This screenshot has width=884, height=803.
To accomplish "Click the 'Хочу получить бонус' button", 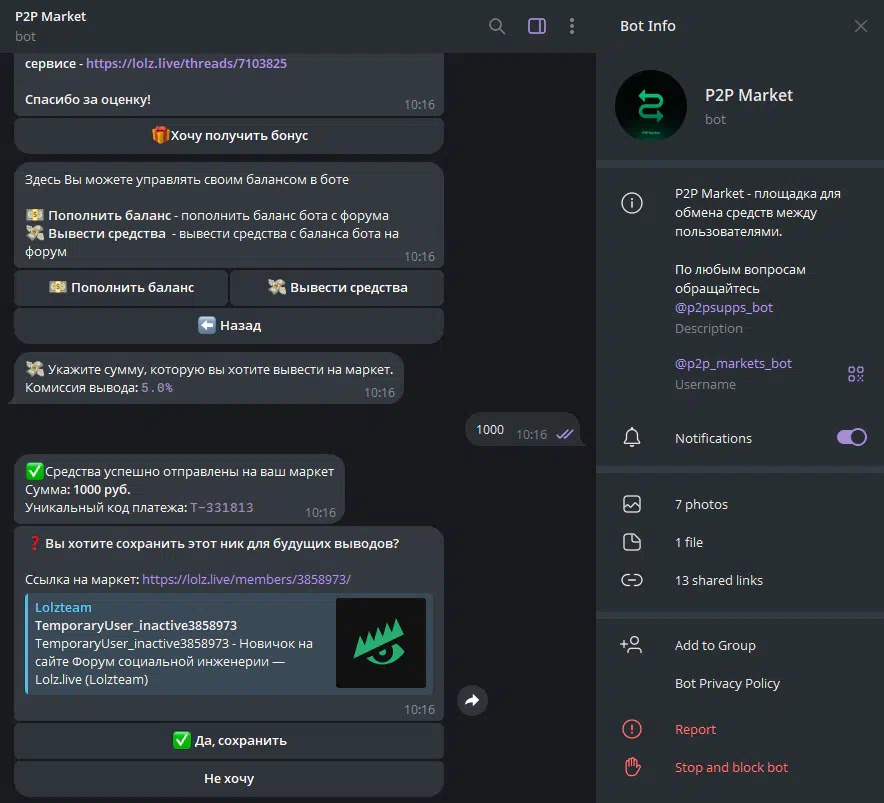I will pyautogui.click(x=229, y=135).
